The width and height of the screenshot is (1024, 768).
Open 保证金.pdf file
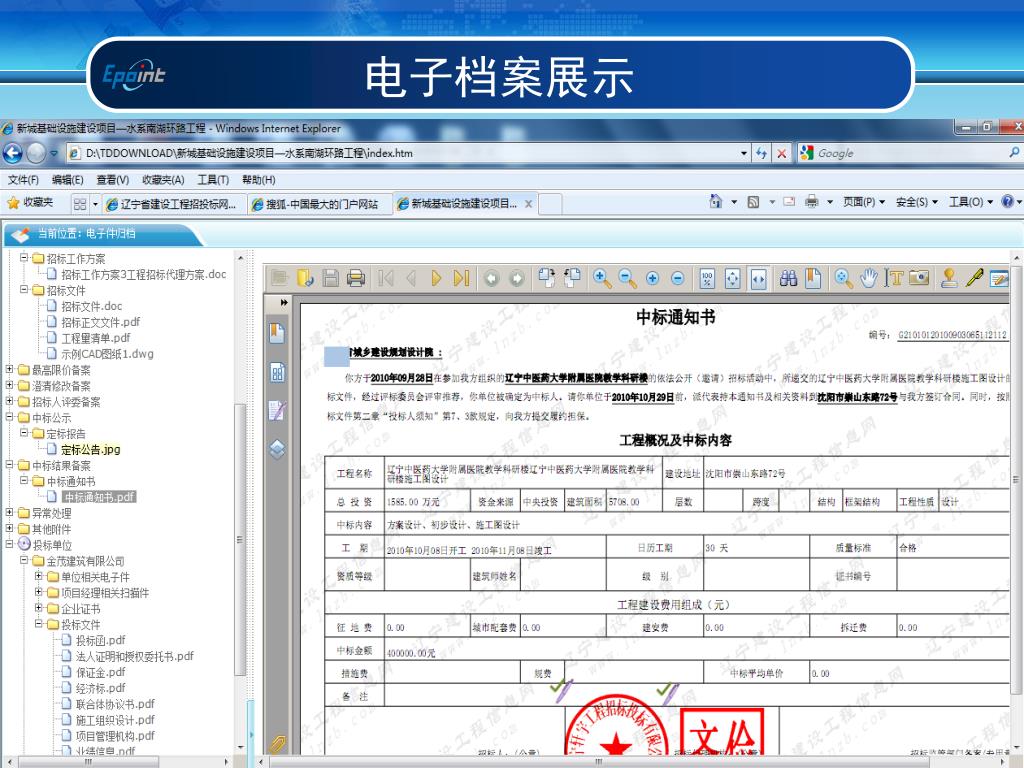pos(101,672)
